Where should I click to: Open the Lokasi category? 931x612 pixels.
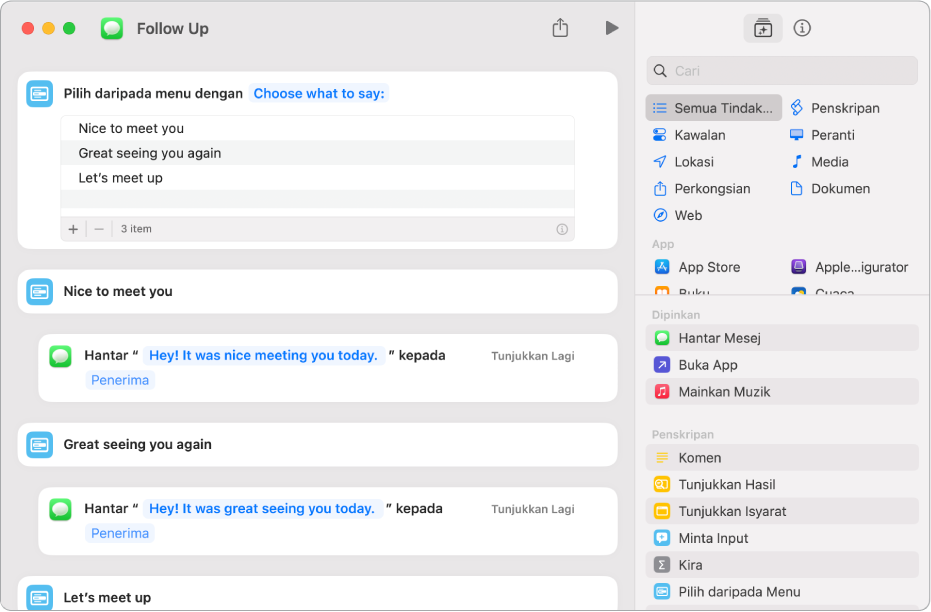pyautogui.click(x=693, y=162)
